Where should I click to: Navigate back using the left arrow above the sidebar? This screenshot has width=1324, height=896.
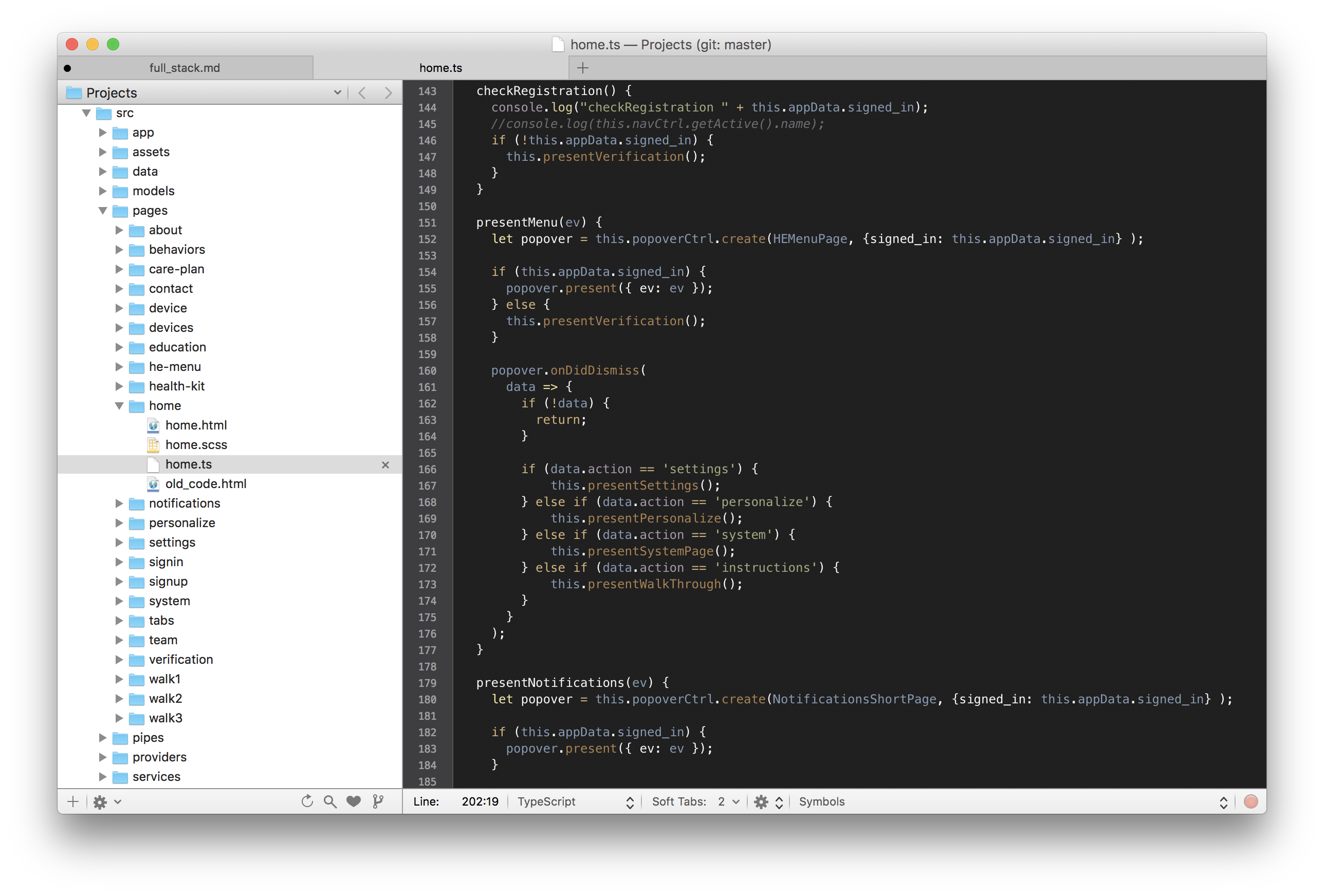point(362,92)
